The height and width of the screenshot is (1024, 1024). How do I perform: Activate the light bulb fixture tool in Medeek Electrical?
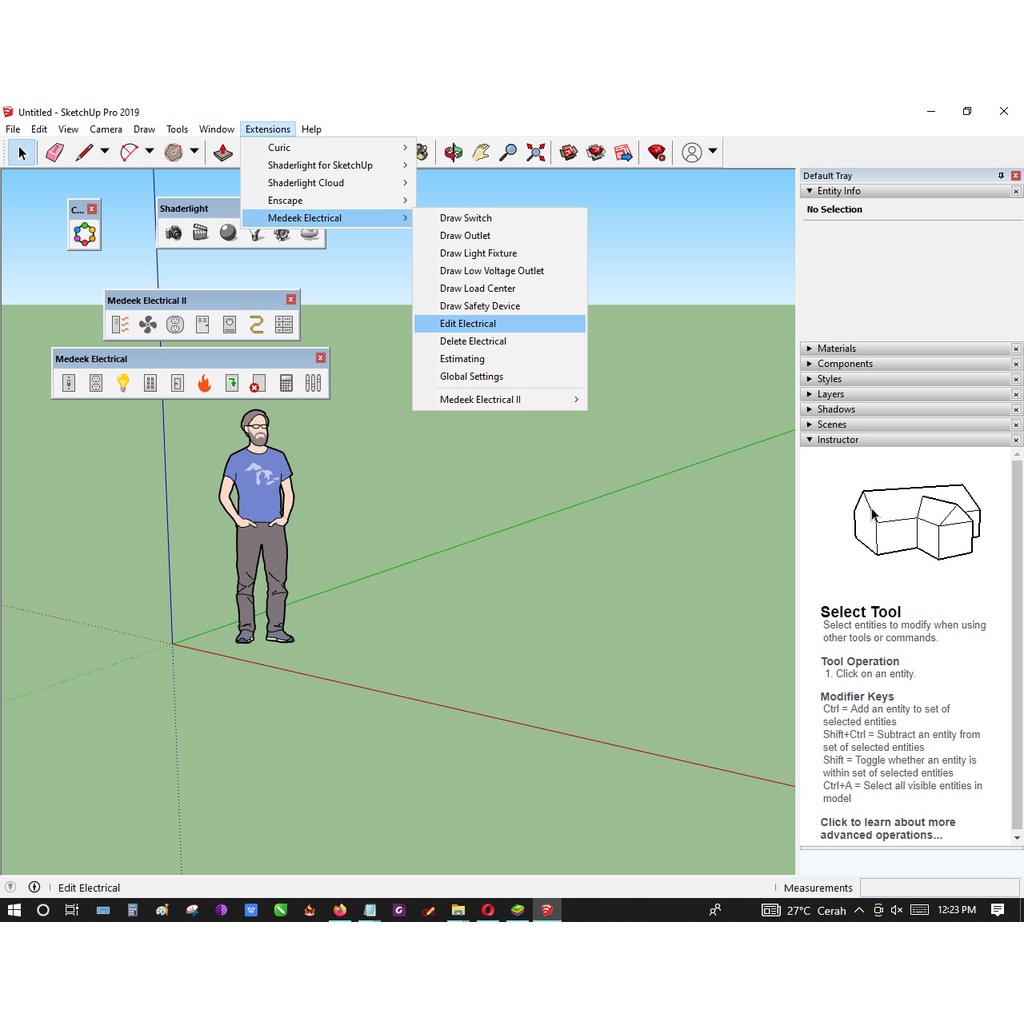tap(123, 383)
